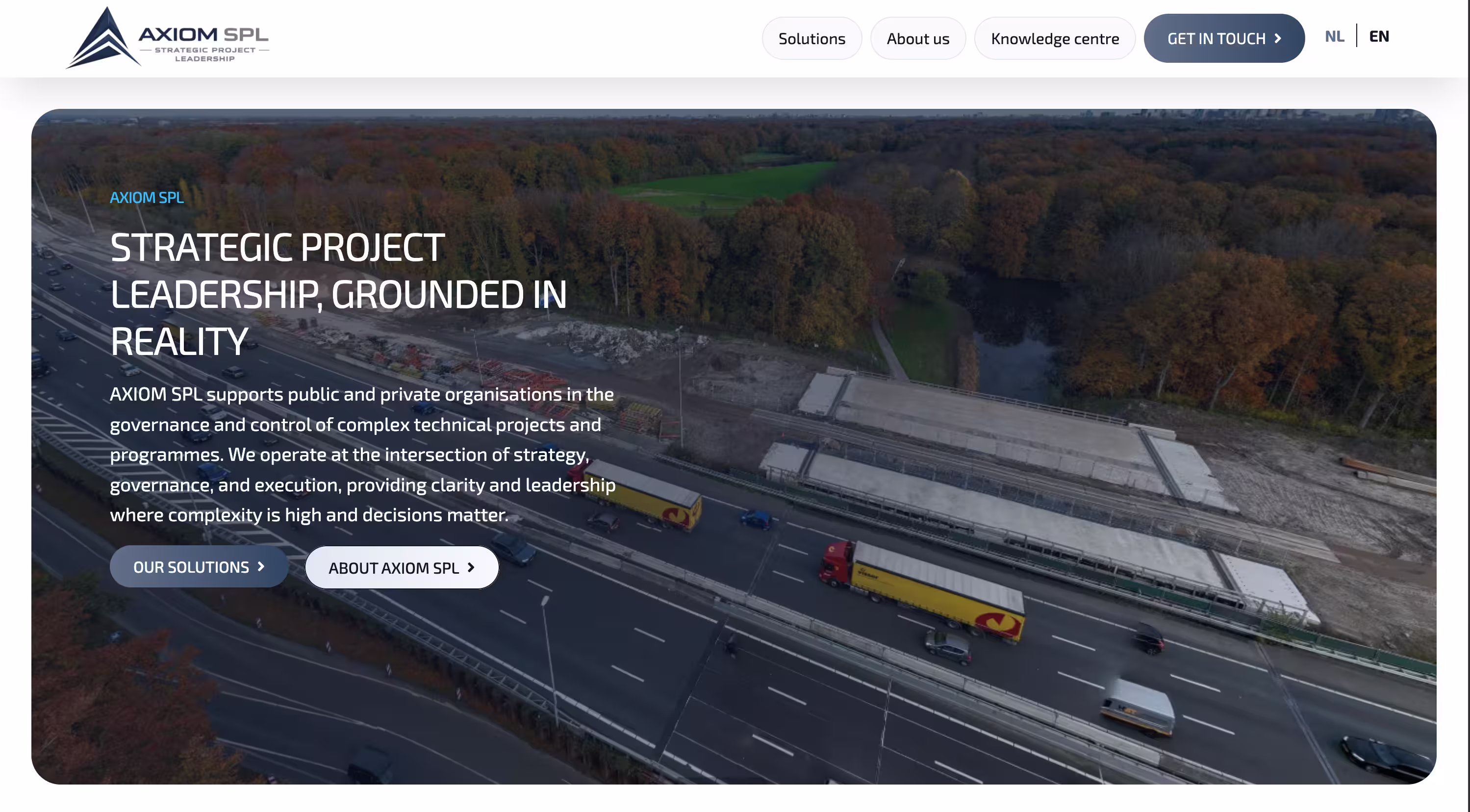Click the AXIOM SPL wordmark in header

coord(203,34)
